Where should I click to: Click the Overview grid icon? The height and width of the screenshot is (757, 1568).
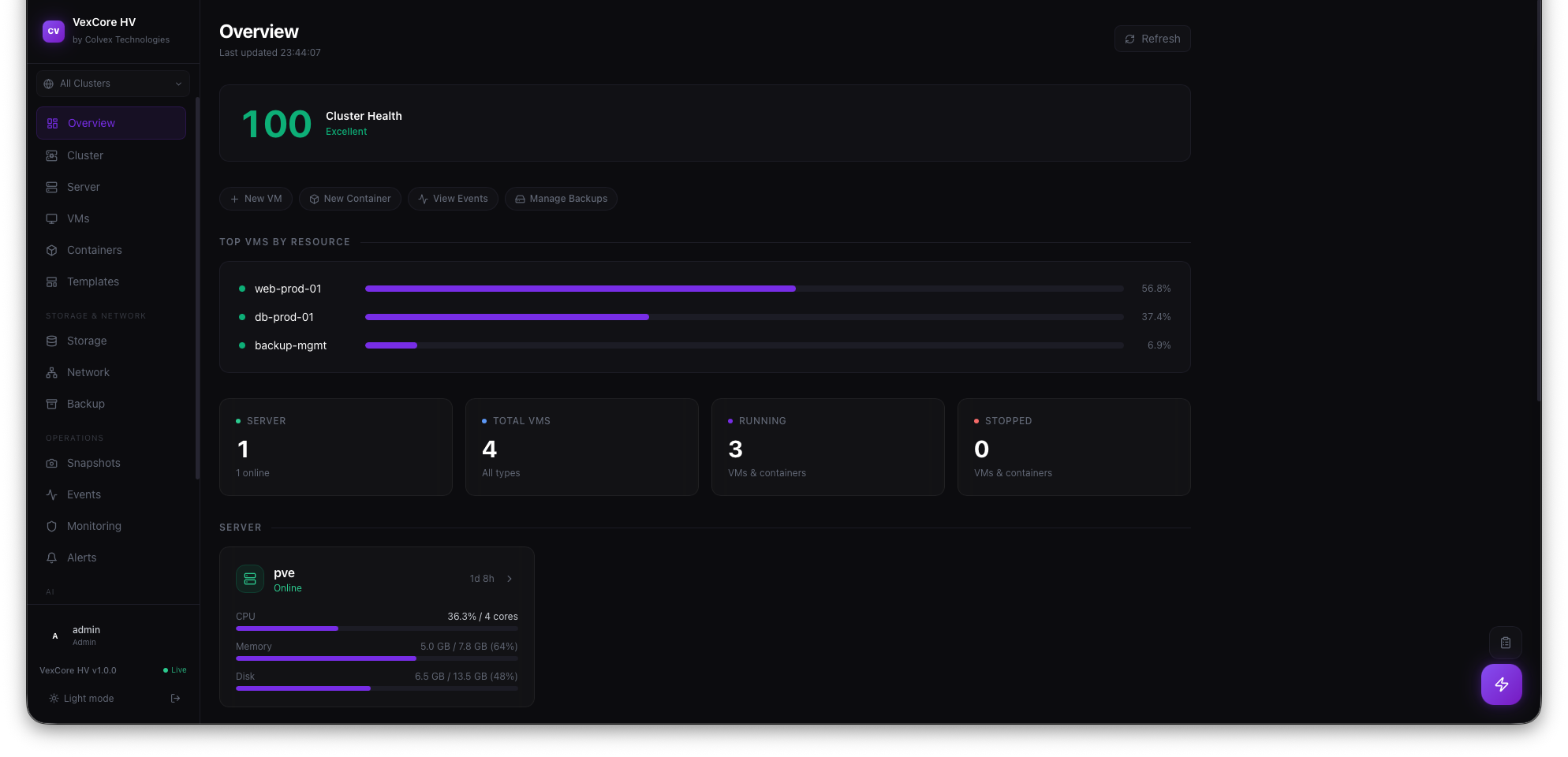(52, 123)
